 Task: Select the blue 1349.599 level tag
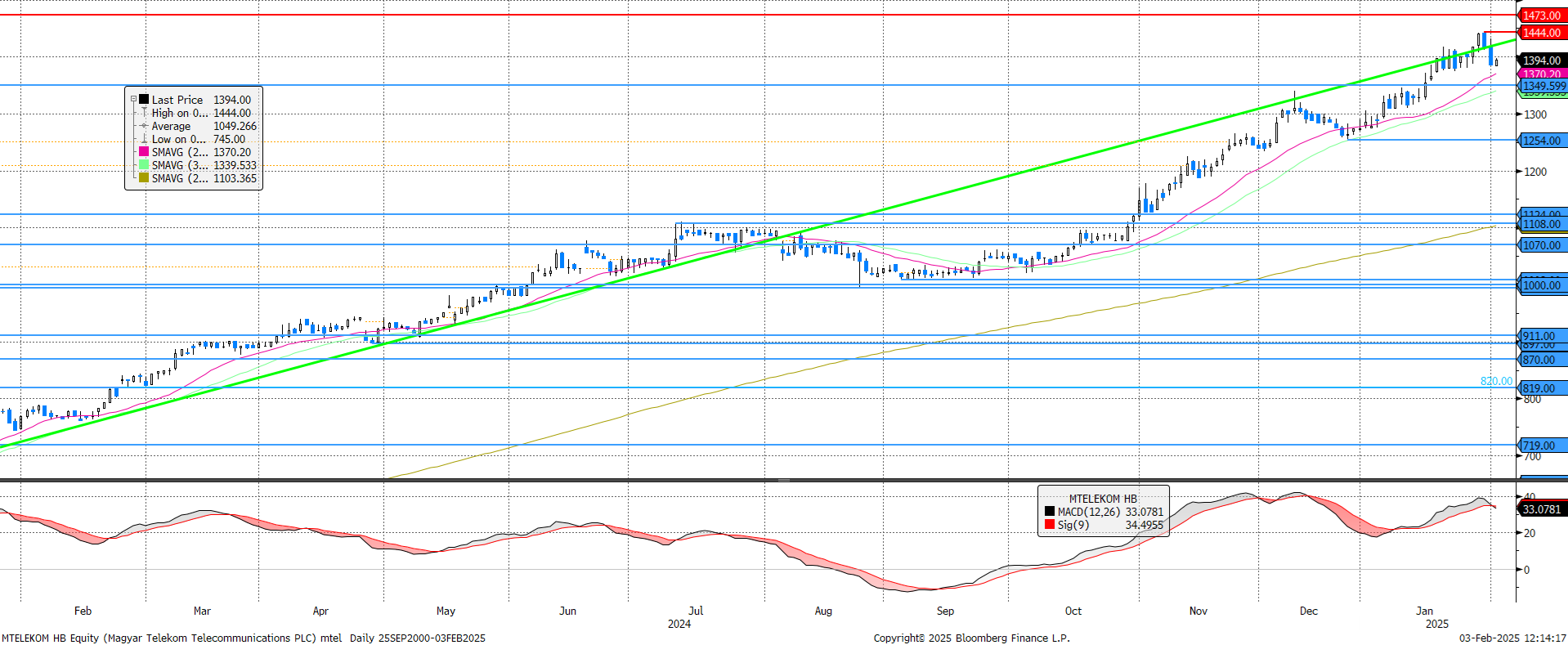pyautogui.click(x=1543, y=86)
